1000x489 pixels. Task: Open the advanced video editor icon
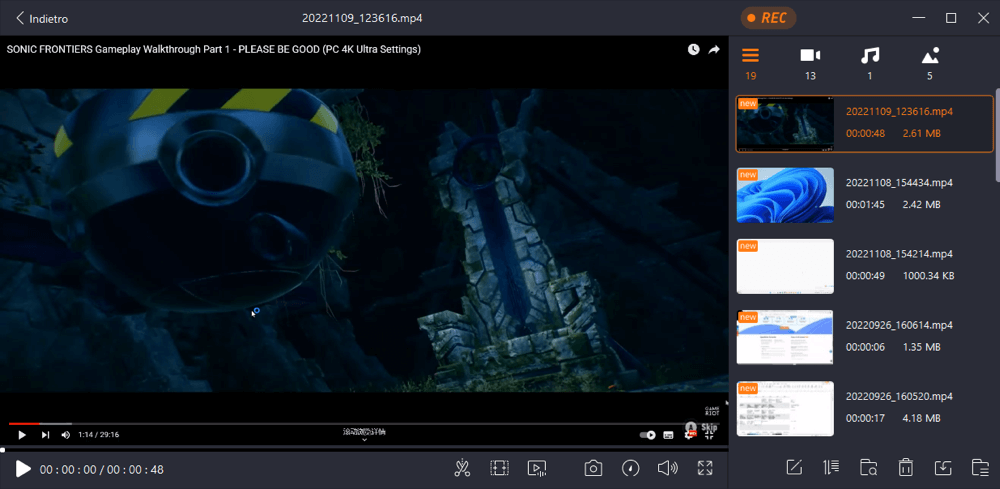537,469
